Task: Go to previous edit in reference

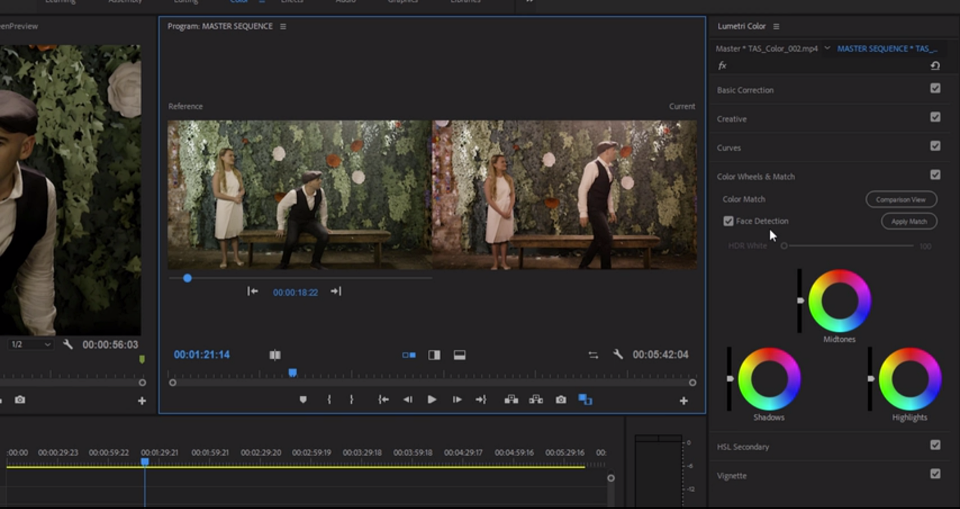Action: 252,292
